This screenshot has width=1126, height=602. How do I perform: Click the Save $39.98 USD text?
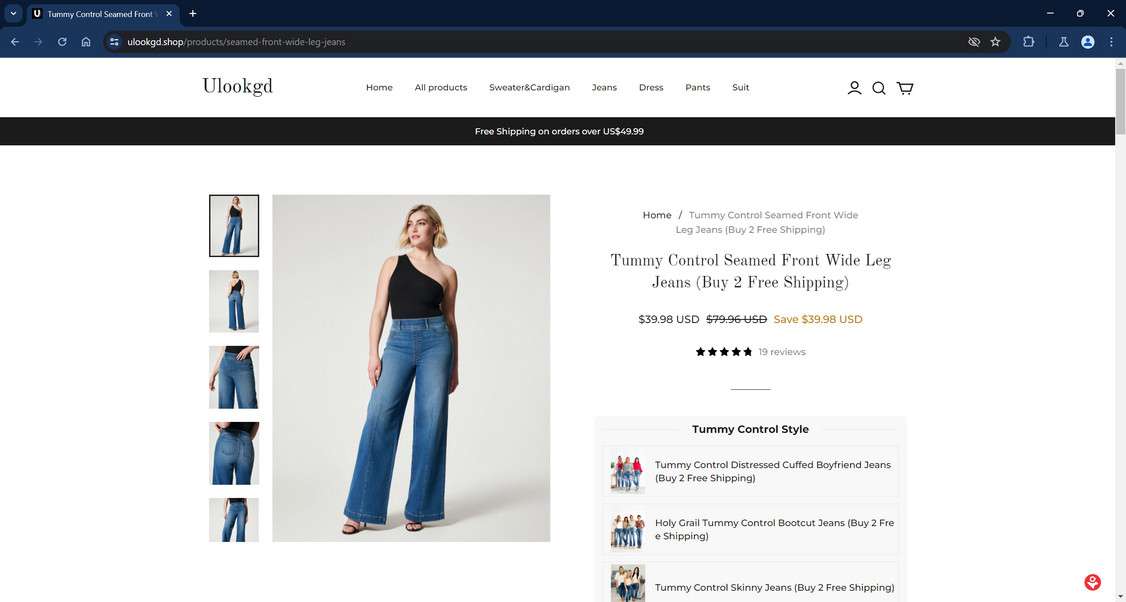818,319
